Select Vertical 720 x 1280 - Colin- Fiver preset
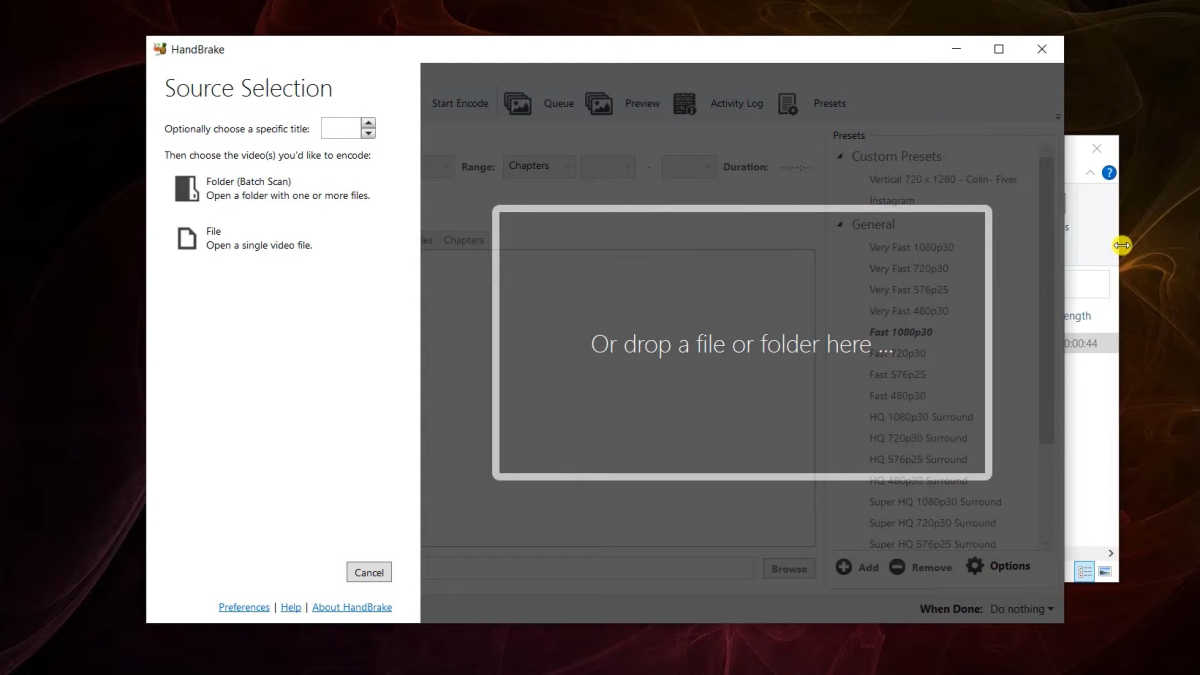1200x675 pixels. [943, 179]
